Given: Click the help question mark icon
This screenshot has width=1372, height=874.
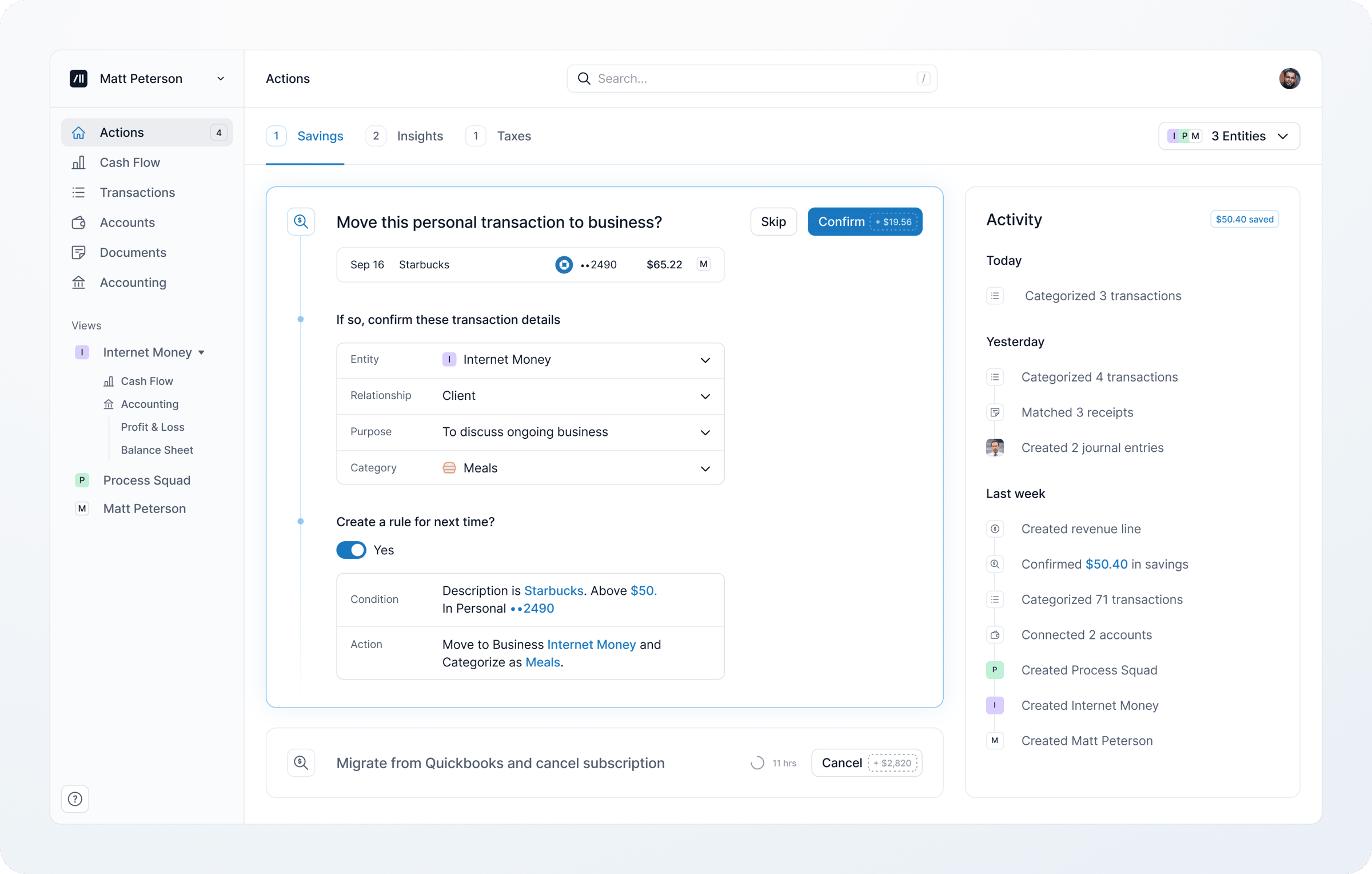Looking at the screenshot, I should (75, 798).
